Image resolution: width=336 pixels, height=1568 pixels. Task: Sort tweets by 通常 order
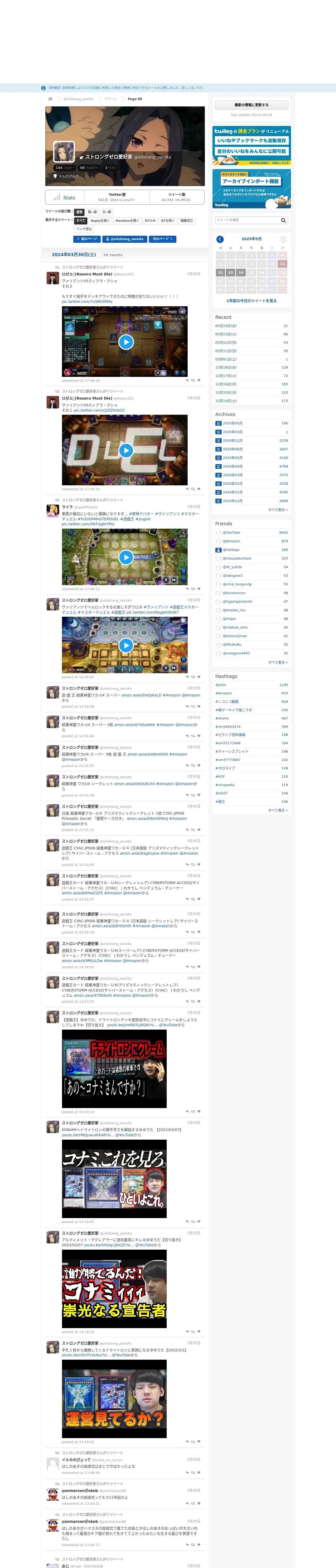[x=79, y=212]
